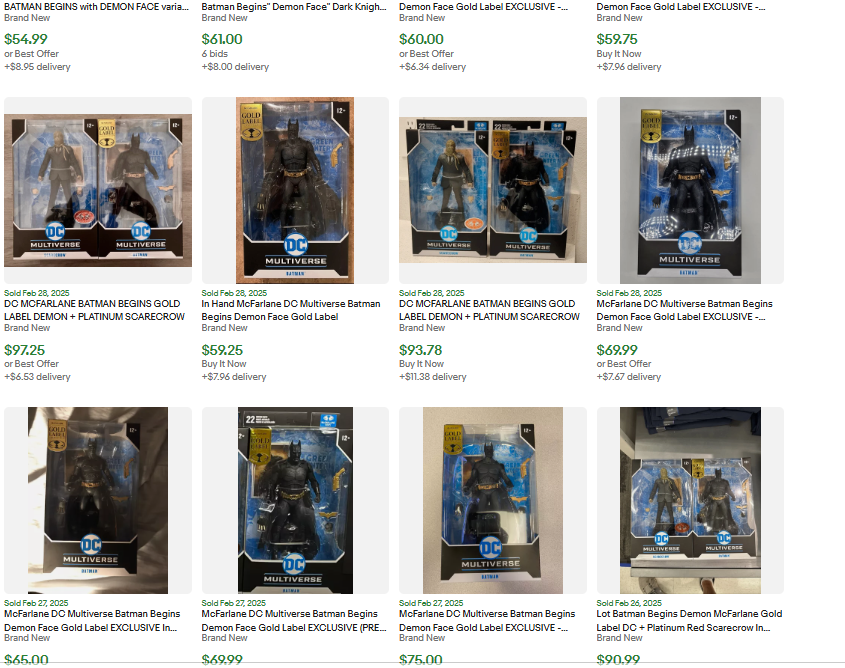The height and width of the screenshot is (668, 845).
Task: Open the "BATMAN BEGINS with DEMON FACE varia..." title
Action: [x=96, y=6]
